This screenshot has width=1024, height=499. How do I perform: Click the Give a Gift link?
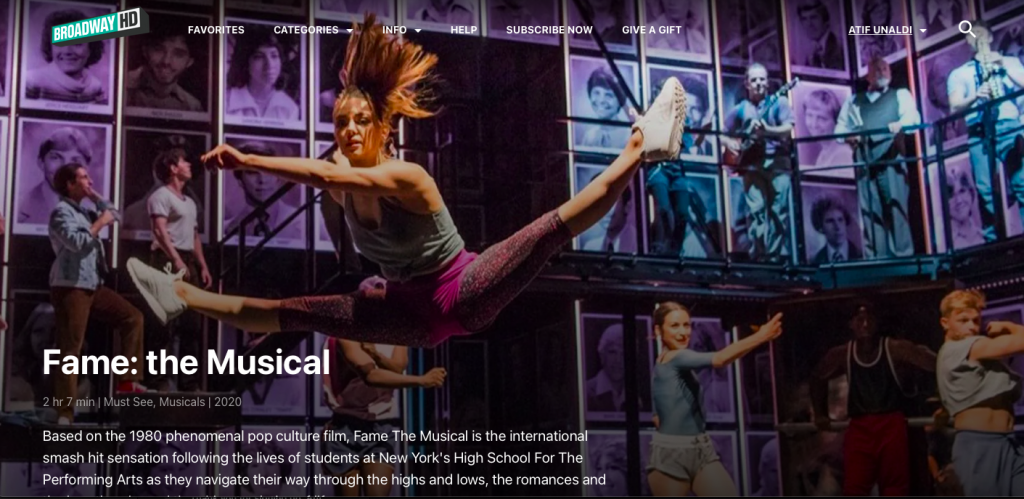652,30
